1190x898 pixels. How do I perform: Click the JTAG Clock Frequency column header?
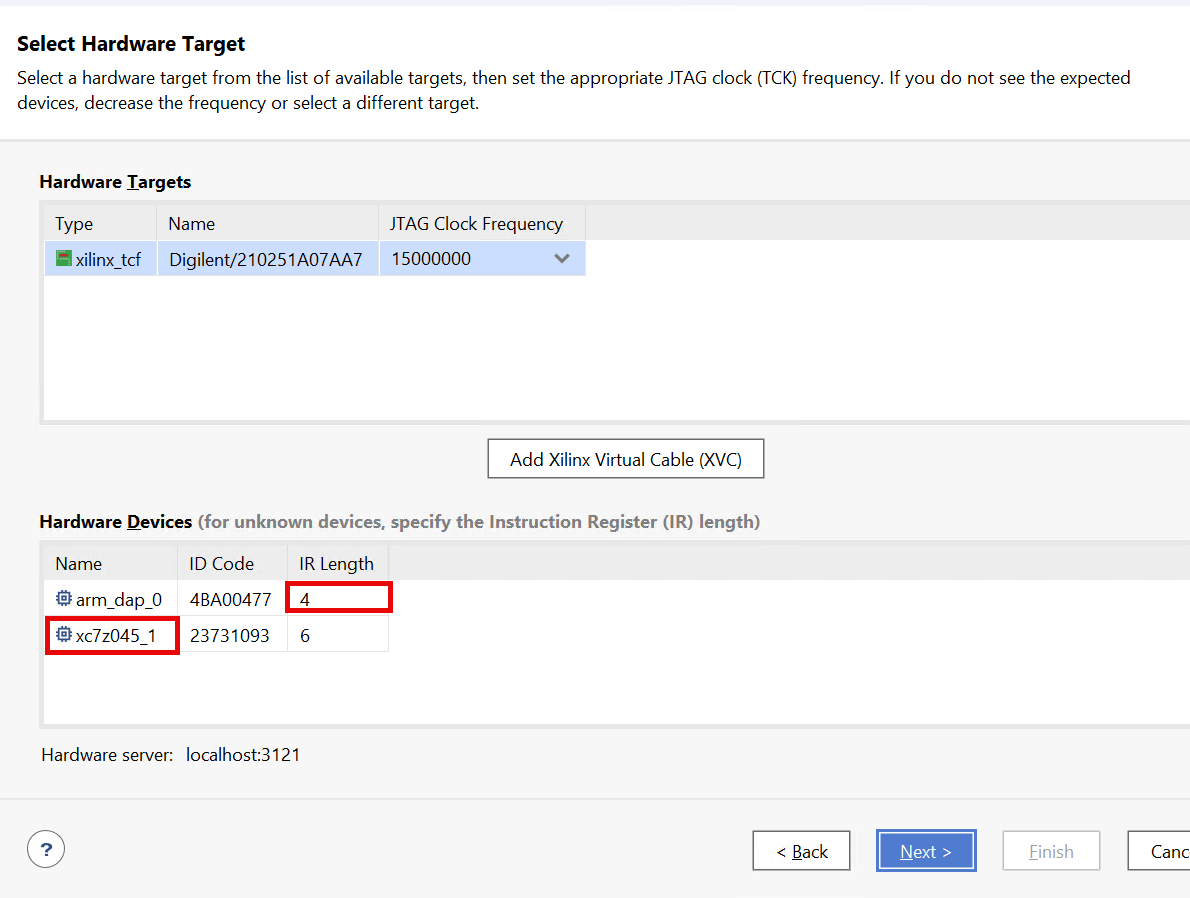point(481,224)
